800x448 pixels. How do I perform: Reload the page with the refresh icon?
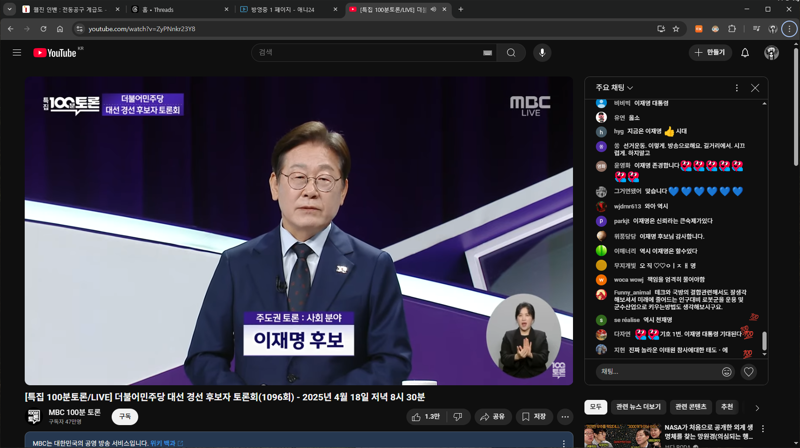(x=43, y=29)
